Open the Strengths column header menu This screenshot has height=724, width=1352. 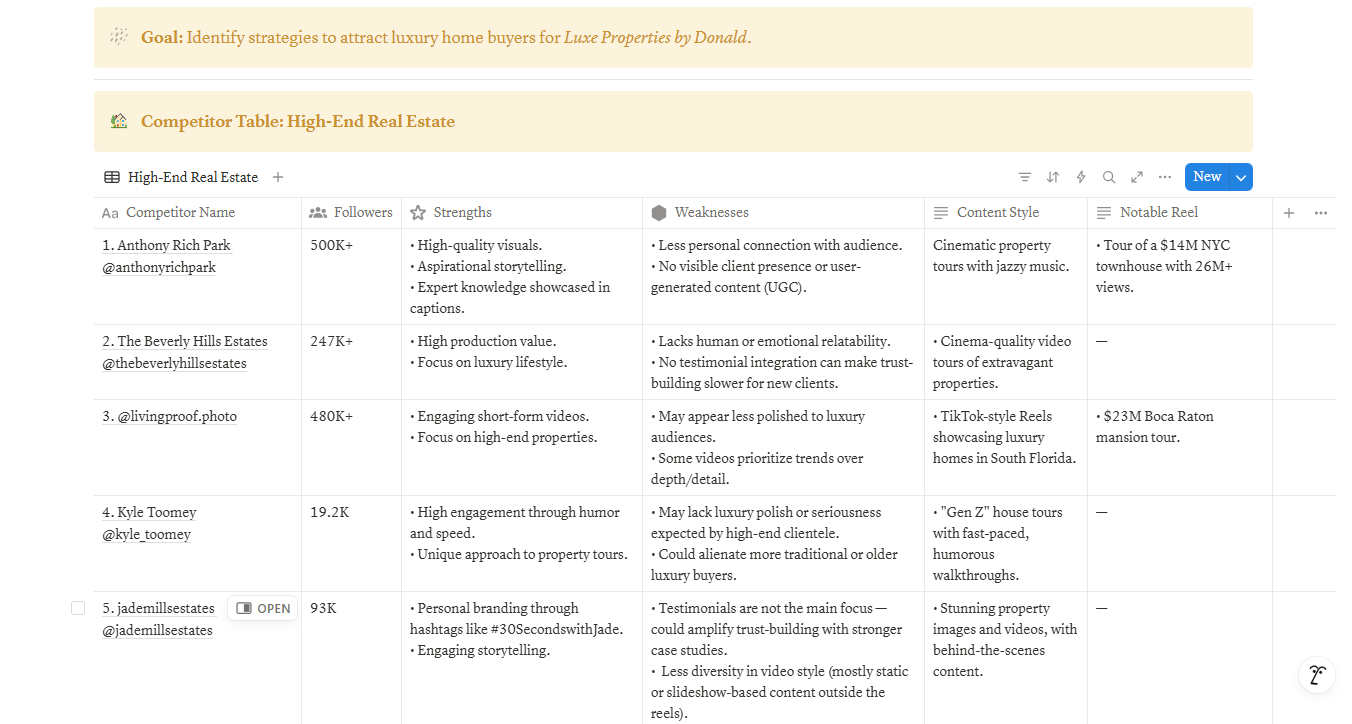pos(522,213)
